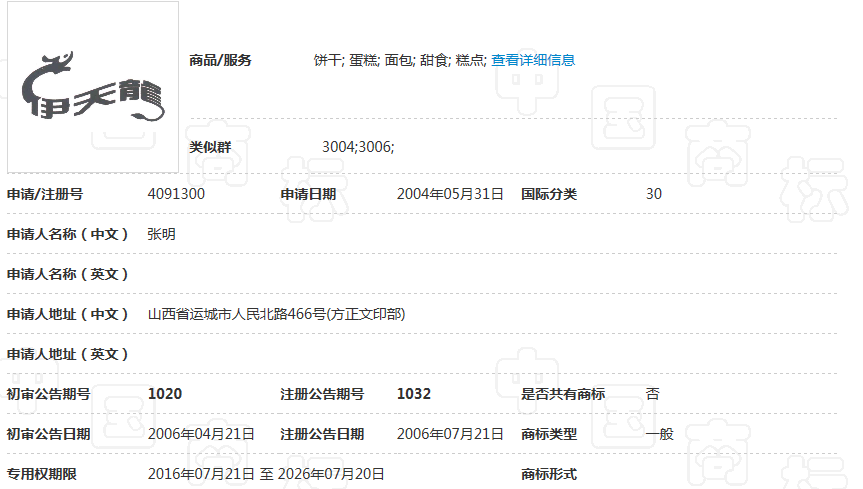863x489 pixels.
Task: Click the 类似群 label
Action: tap(210, 147)
